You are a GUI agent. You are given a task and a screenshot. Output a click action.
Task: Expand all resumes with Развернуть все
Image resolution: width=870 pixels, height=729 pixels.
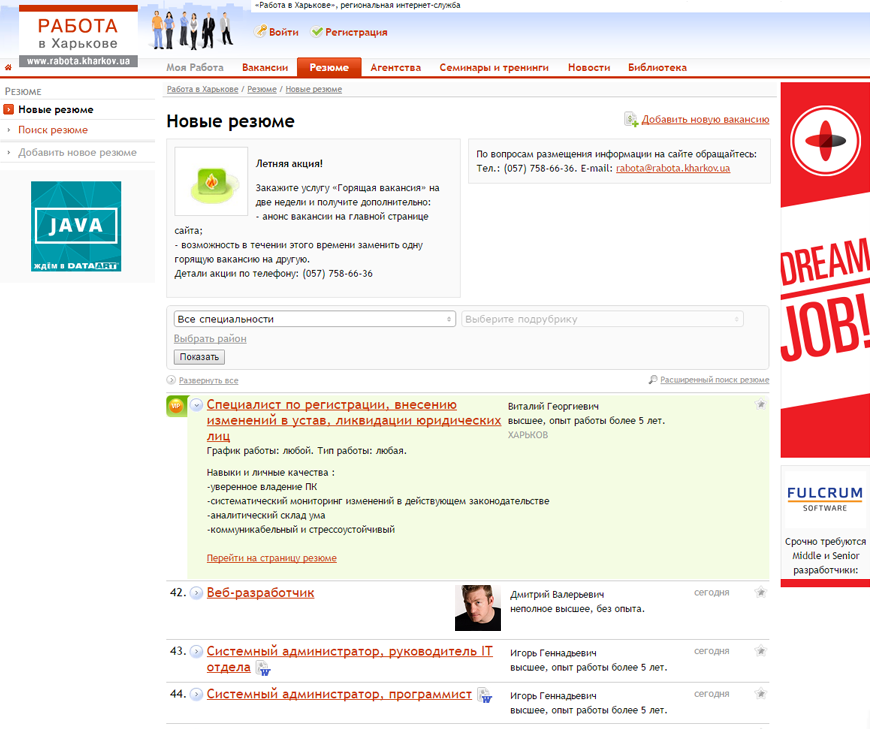[208, 381]
